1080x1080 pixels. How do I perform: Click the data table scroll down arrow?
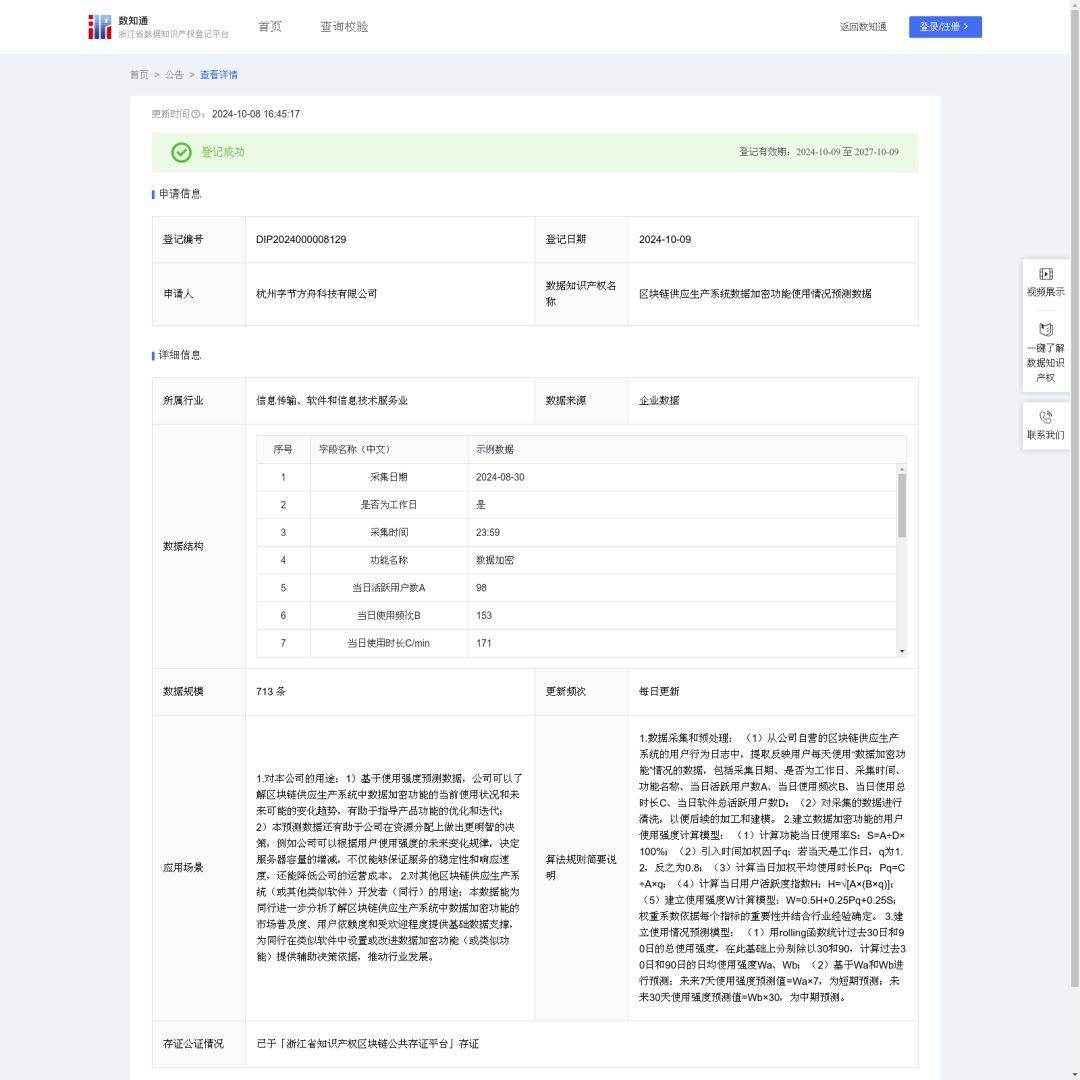tap(902, 652)
